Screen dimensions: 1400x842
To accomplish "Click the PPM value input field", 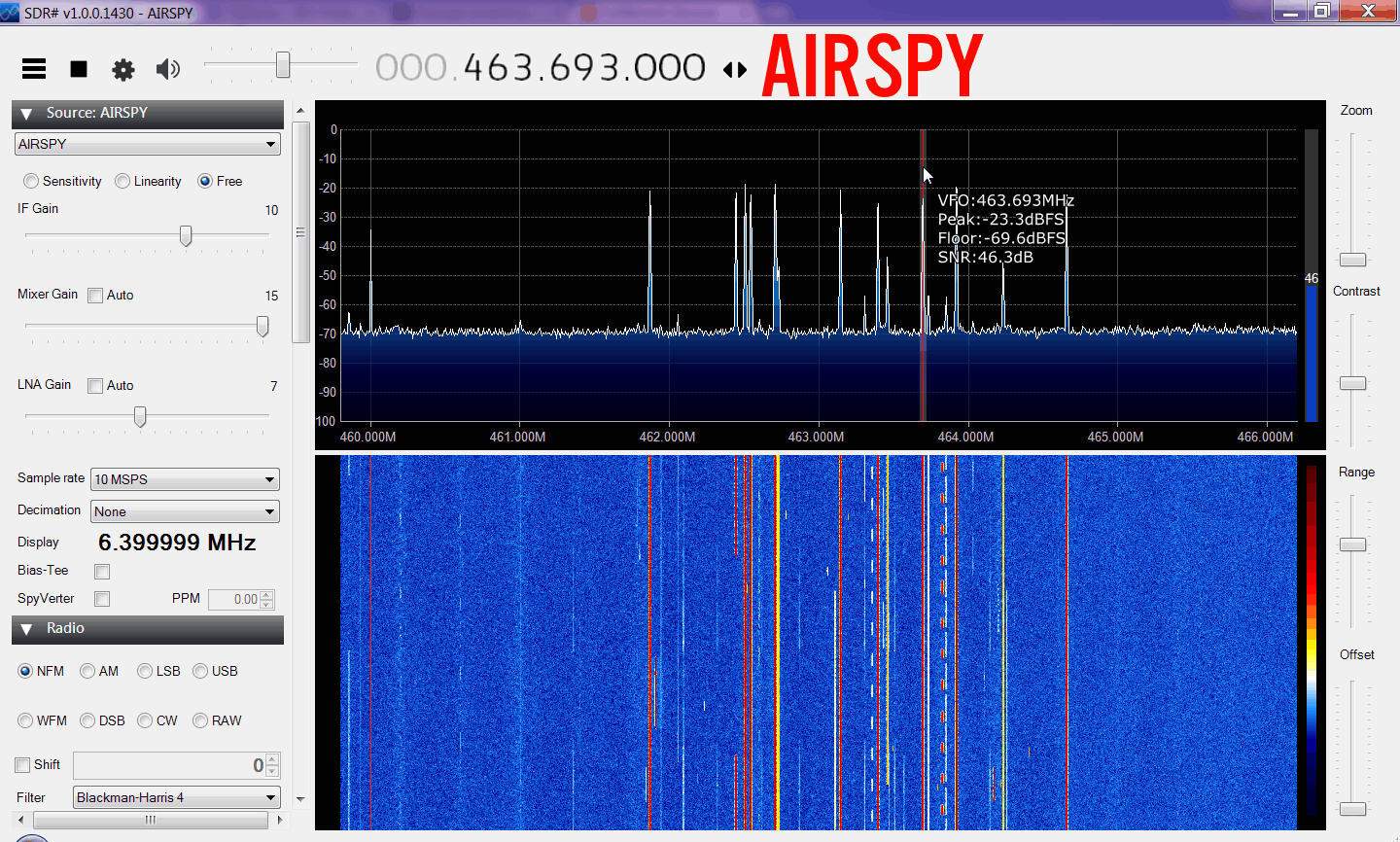I will tap(234, 600).
